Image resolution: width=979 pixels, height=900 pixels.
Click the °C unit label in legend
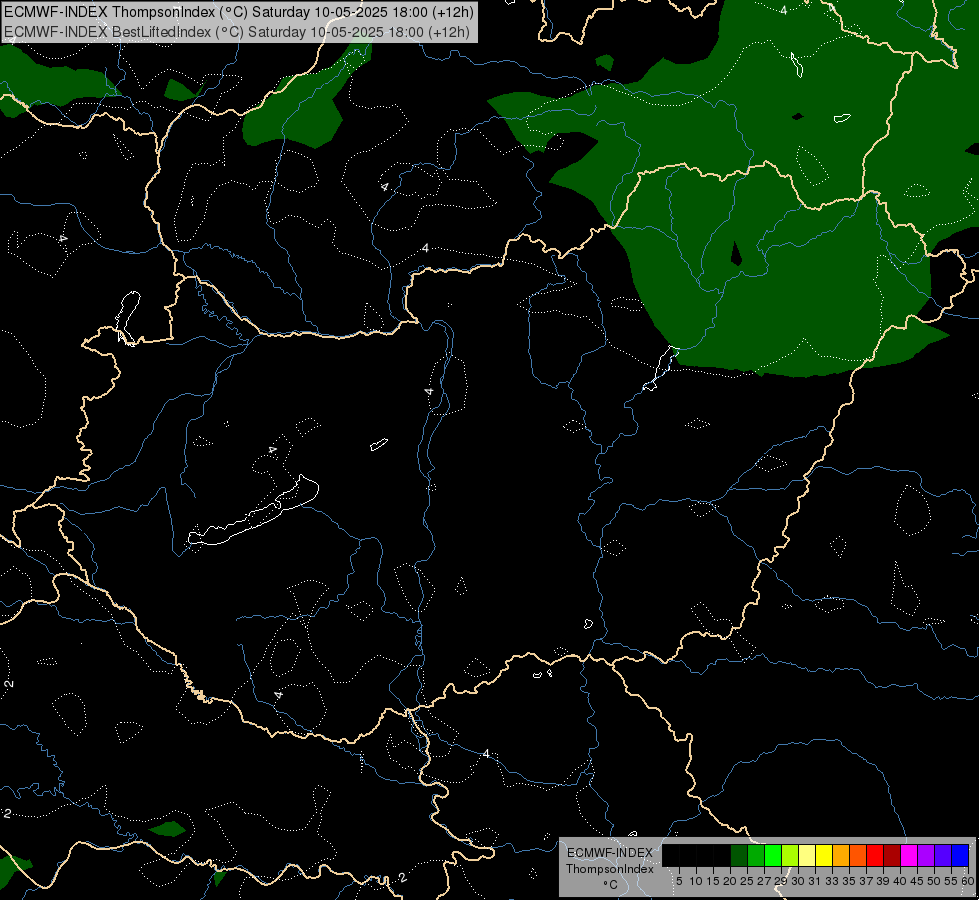[610, 884]
